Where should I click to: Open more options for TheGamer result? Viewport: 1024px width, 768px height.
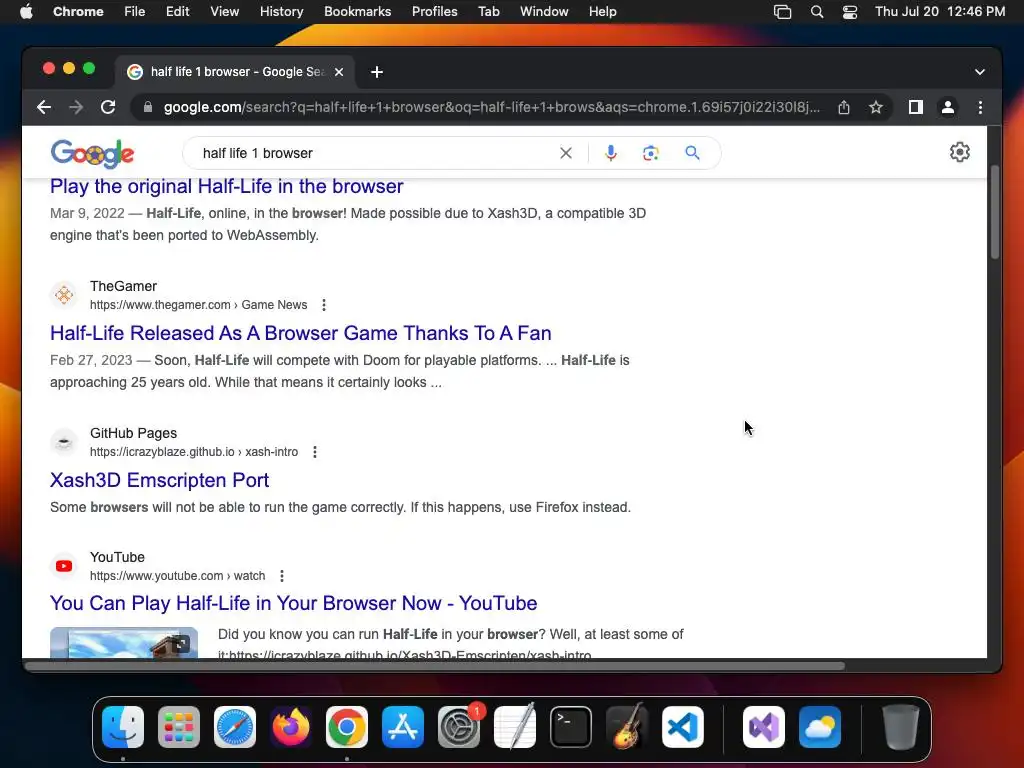coord(324,305)
